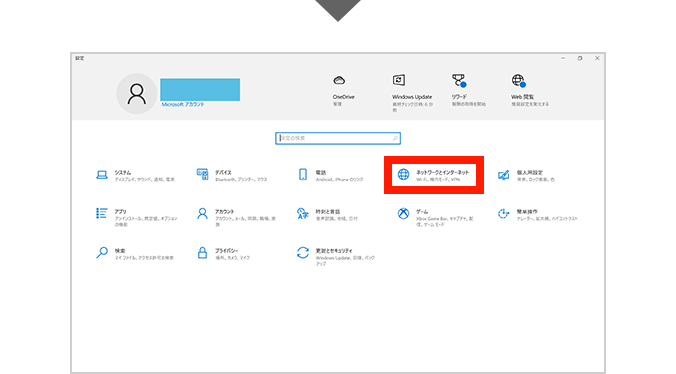Open the Personalization settings icon
Viewport: 676px width, 374px height.
click(504, 175)
